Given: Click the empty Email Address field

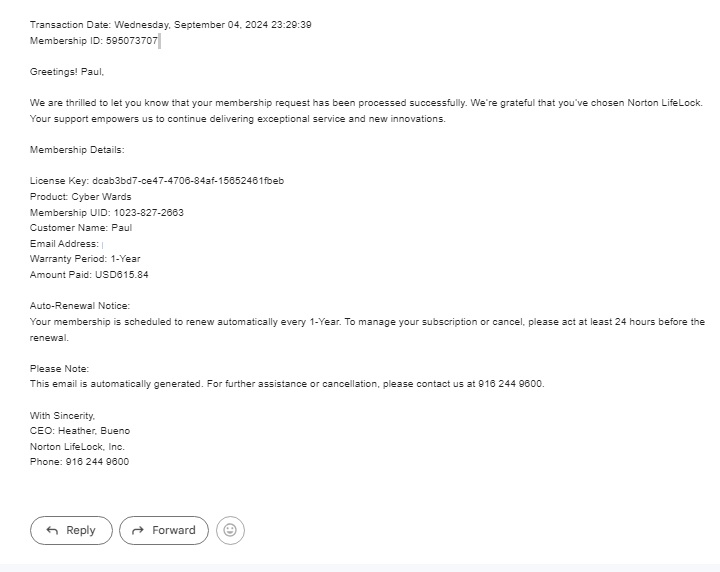Looking at the screenshot, I should pyautogui.click(x=103, y=244).
